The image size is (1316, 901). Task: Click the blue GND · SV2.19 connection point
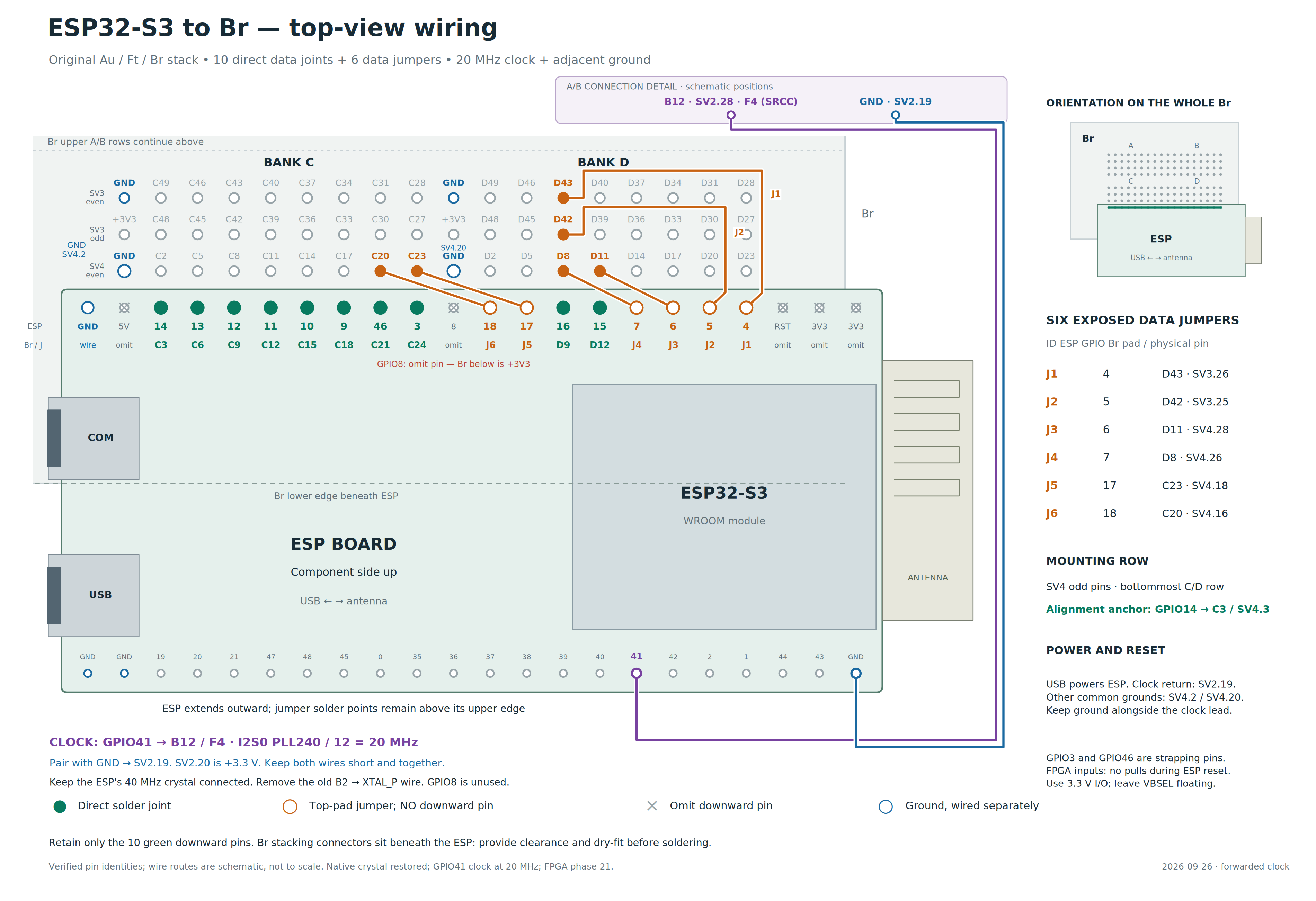[x=895, y=116]
